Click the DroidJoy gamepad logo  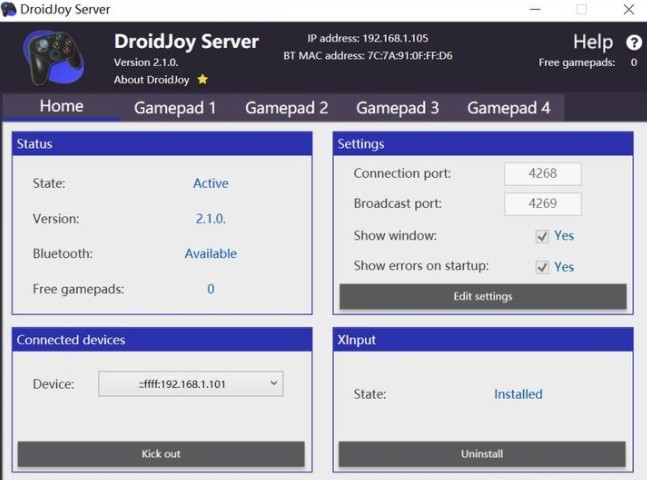(x=54, y=57)
